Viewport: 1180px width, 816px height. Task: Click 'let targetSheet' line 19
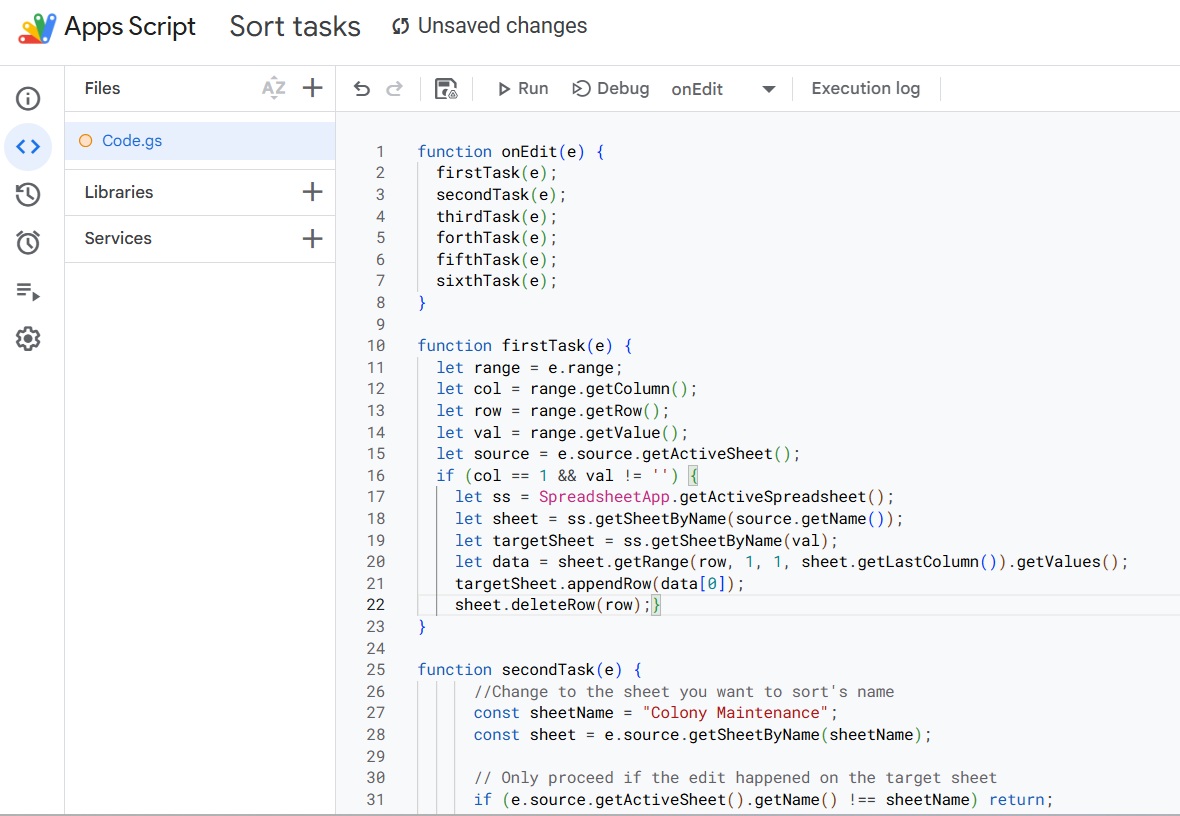[x=646, y=540]
